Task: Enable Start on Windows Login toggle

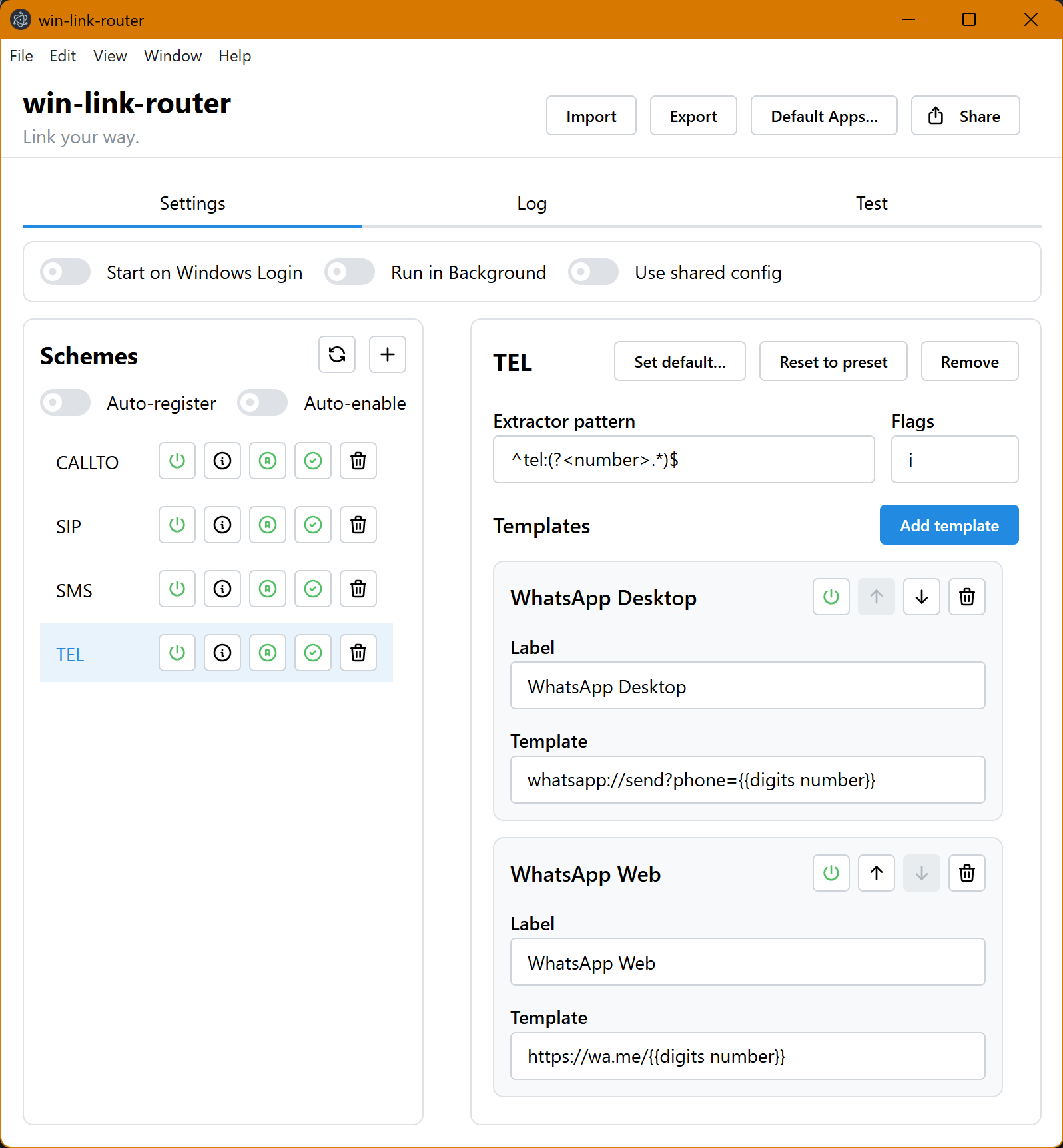Action: pyautogui.click(x=65, y=272)
